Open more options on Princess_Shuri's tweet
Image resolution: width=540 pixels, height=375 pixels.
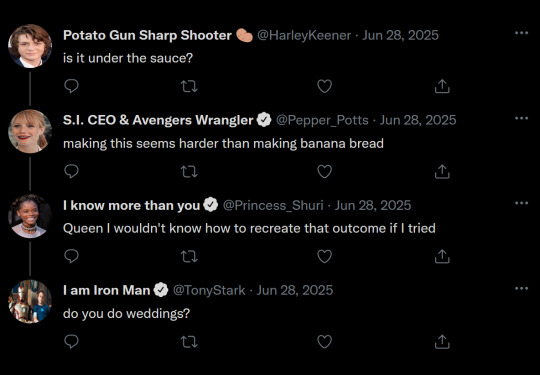point(521,203)
